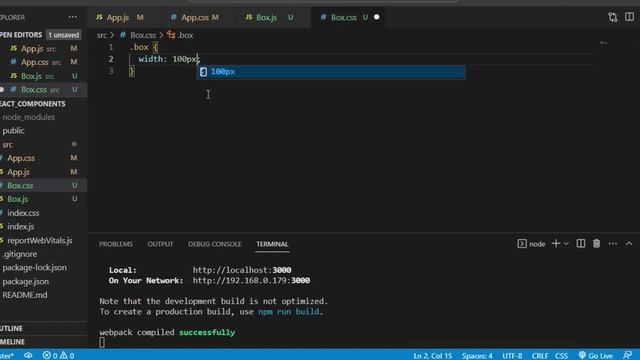Click the cloud sync icon in status bar
Viewport: 640px width, 360px height.
[x=28, y=356]
